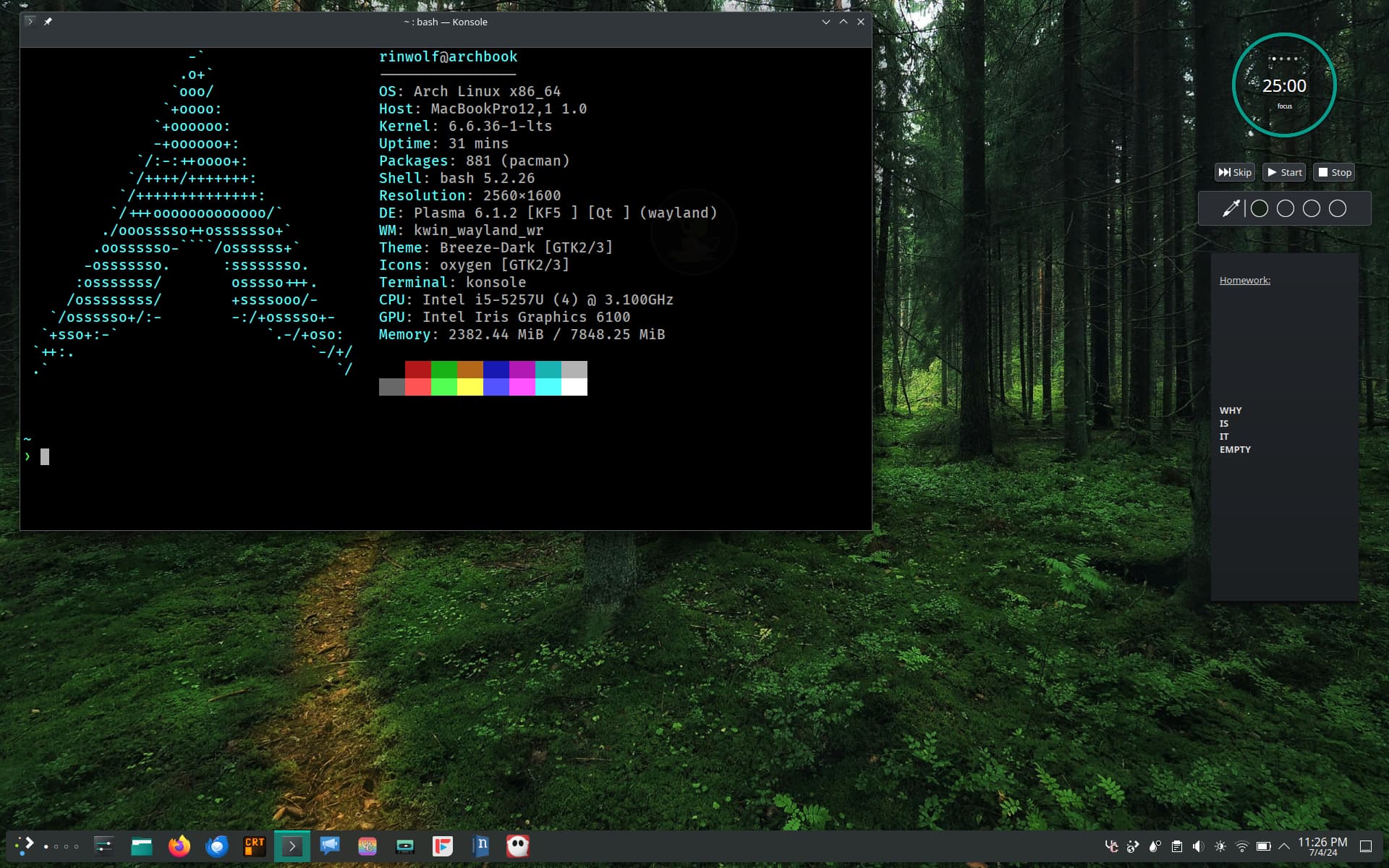The image size is (1389, 868).
Task: Click the Packages 881 (pacman) line
Action: [474, 161]
